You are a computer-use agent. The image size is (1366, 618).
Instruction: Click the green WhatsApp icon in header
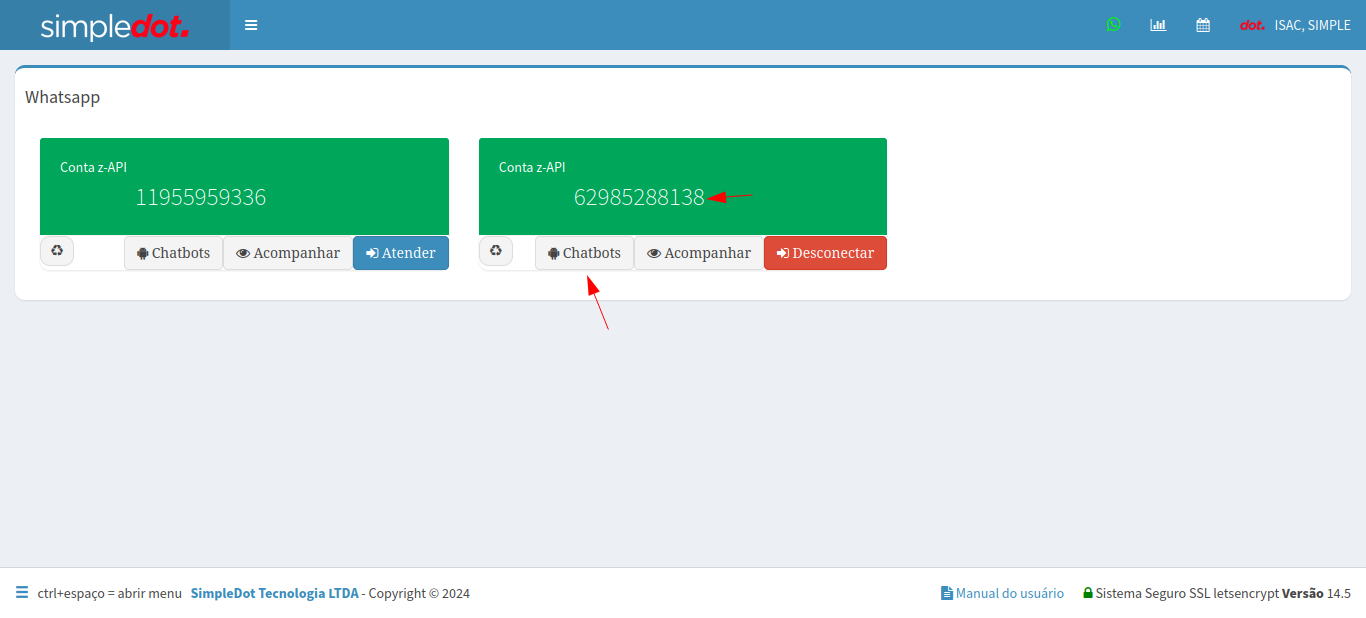coord(1113,25)
